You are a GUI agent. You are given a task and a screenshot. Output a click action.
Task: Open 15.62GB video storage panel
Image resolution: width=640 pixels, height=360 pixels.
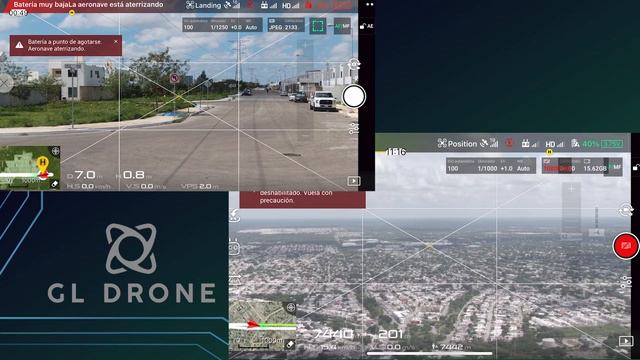click(574, 166)
